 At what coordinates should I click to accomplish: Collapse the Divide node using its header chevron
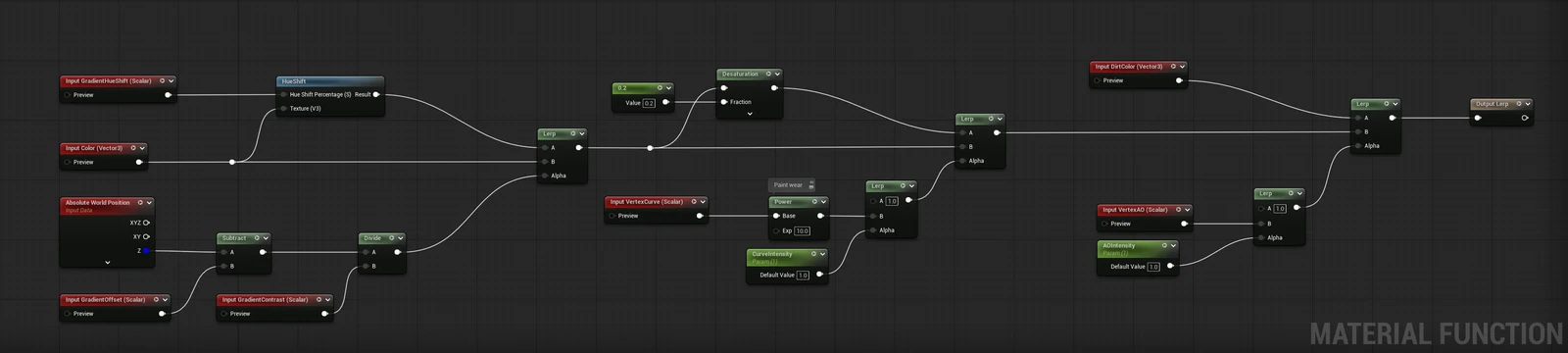(400, 238)
